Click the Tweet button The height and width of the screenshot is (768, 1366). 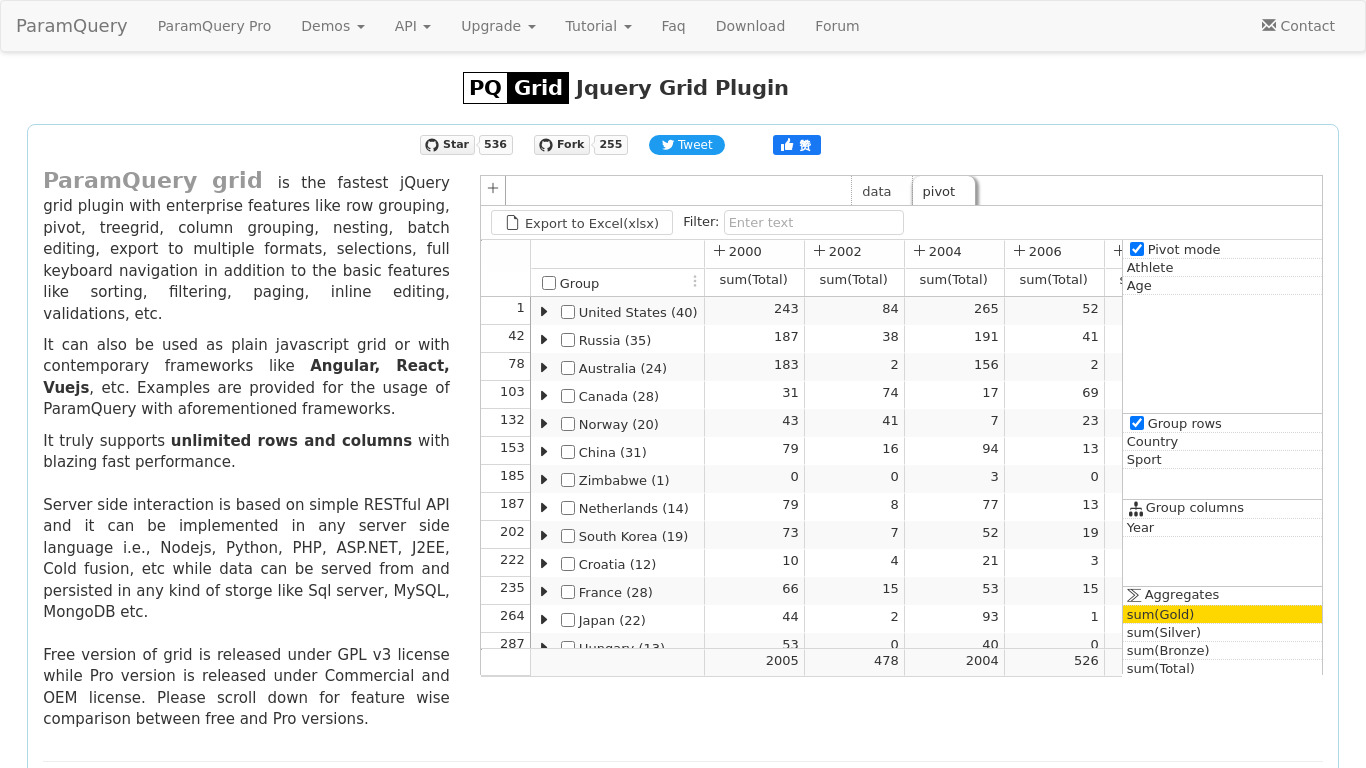(x=687, y=145)
